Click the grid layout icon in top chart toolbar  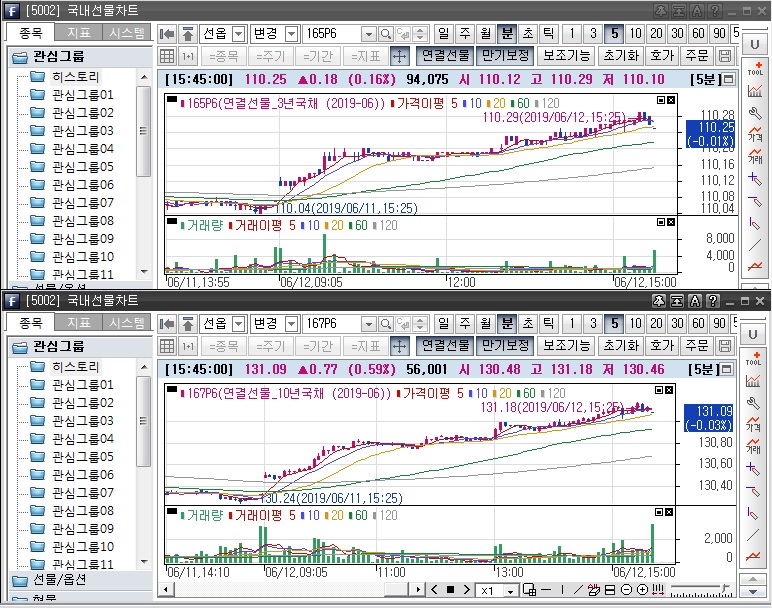click(167, 55)
